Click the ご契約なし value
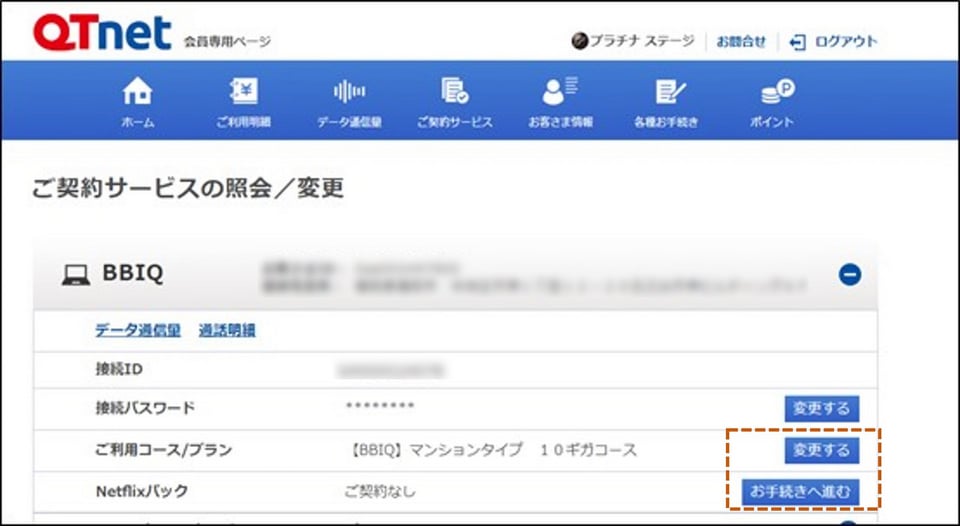960x526 pixels. (x=380, y=491)
